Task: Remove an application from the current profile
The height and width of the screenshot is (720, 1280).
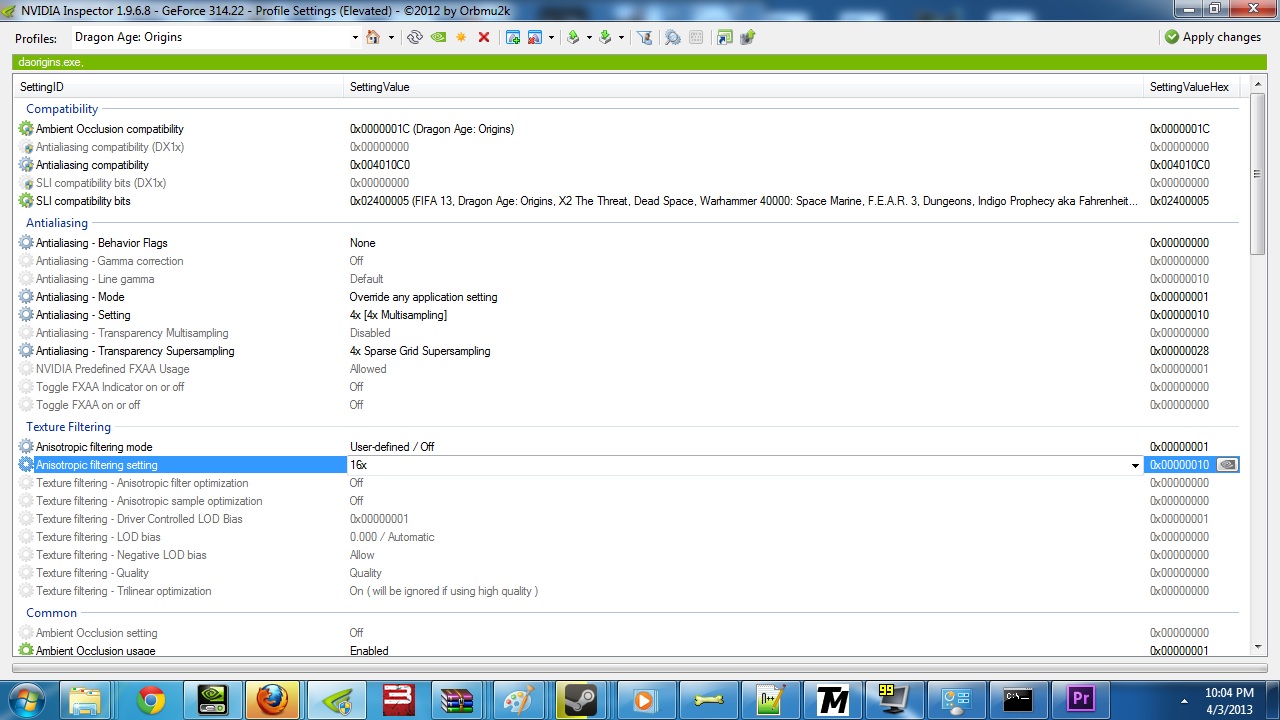Action: click(x=535, y=37)
